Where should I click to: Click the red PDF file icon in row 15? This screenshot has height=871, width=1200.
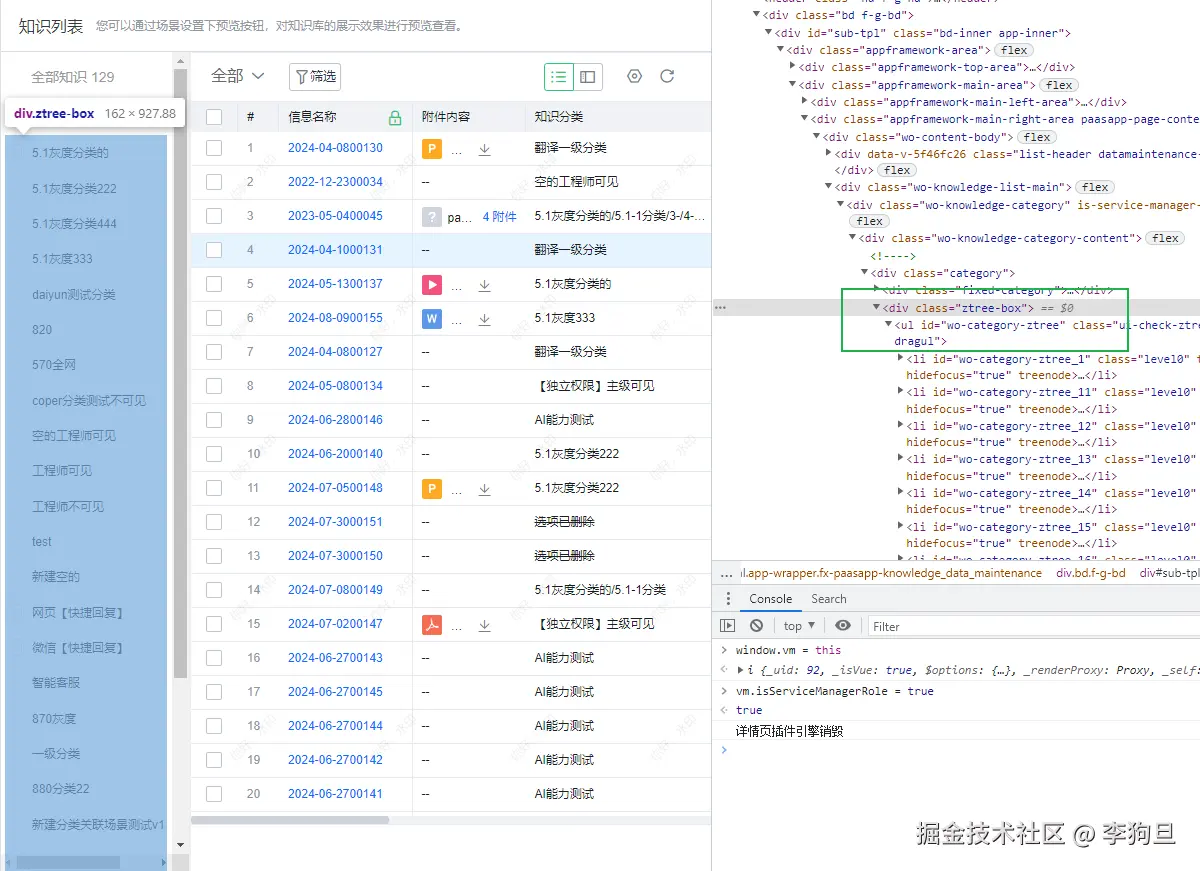coord(431,625)
